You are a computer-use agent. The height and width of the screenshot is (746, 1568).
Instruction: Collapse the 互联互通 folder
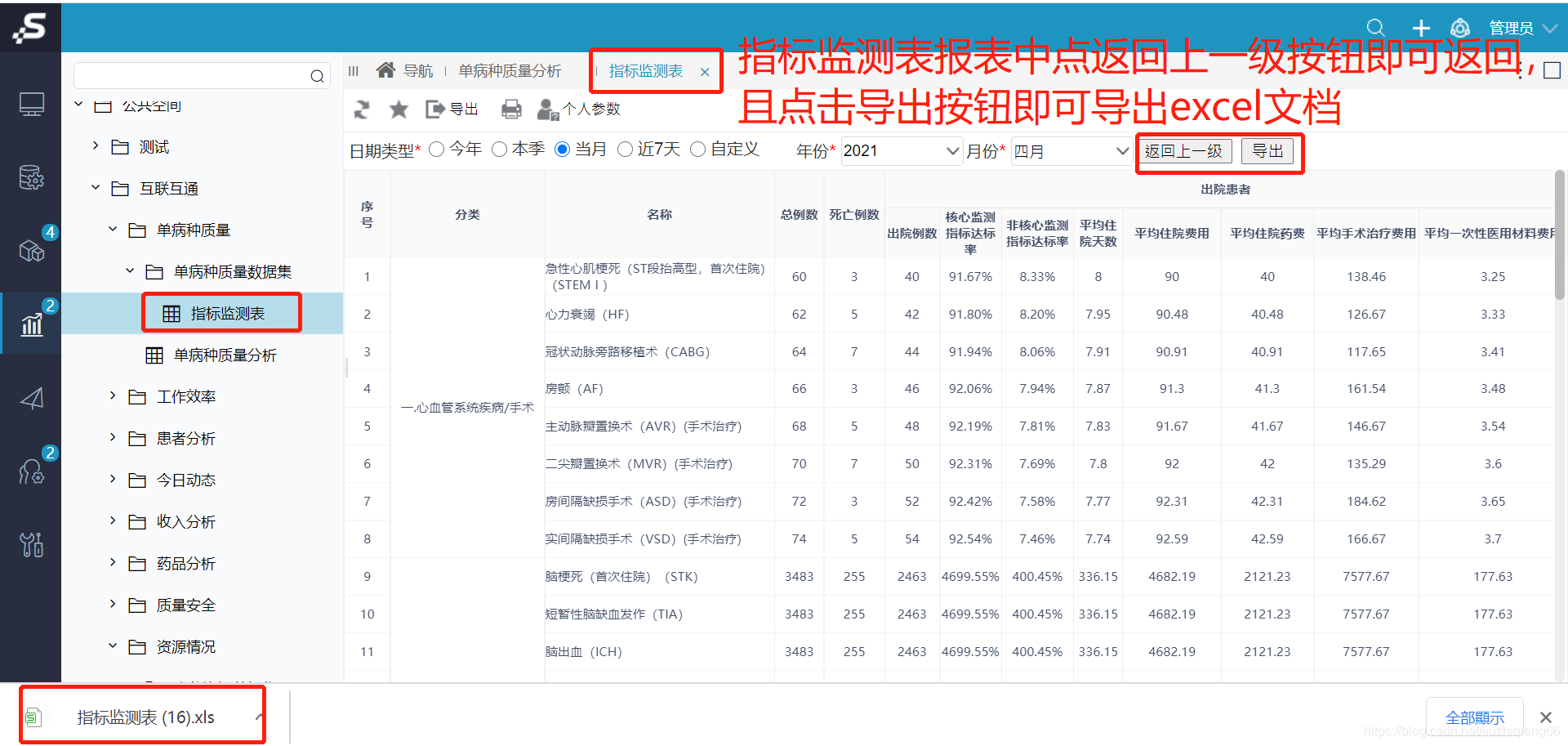[96, 188]
